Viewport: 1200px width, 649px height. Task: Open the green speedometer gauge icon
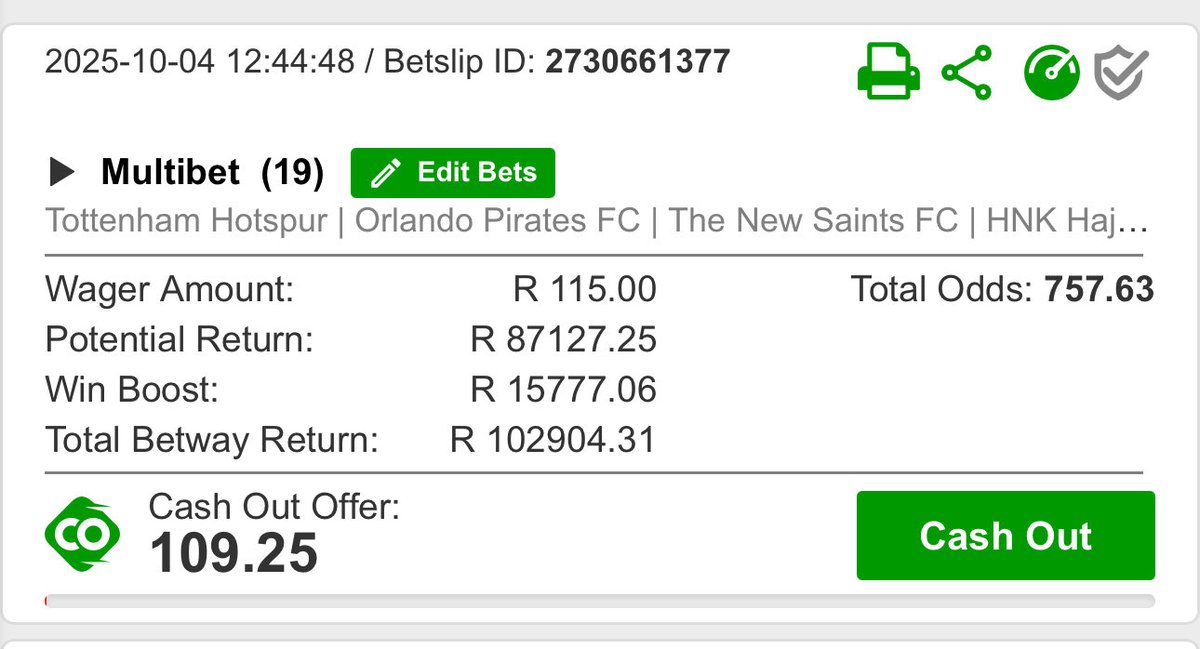1052,73
